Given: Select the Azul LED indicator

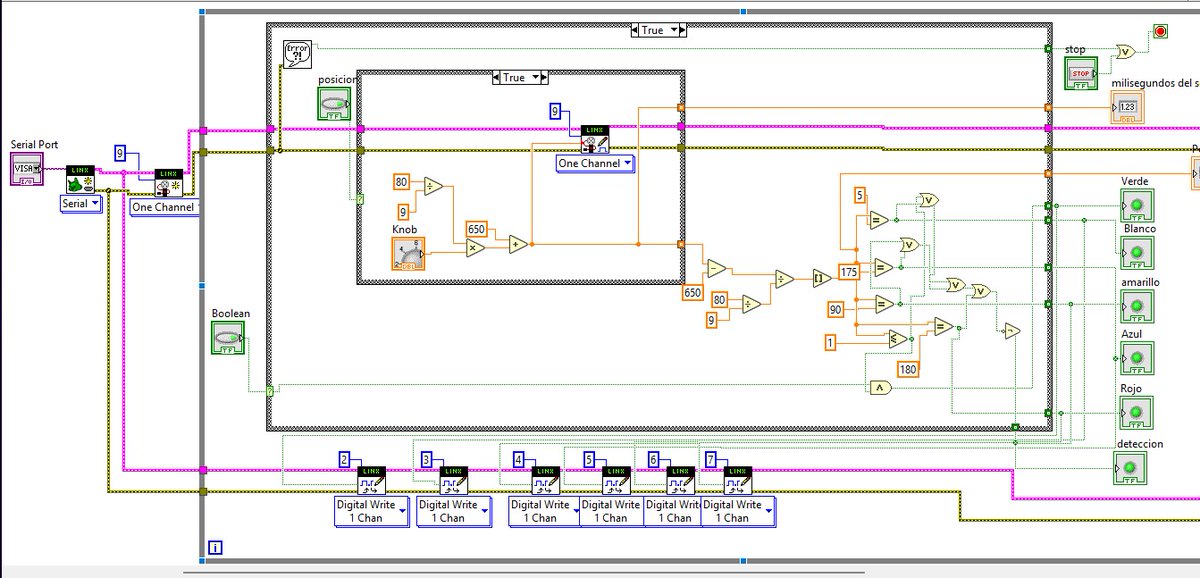Looking at the screenshot, I should point(1136,358).
